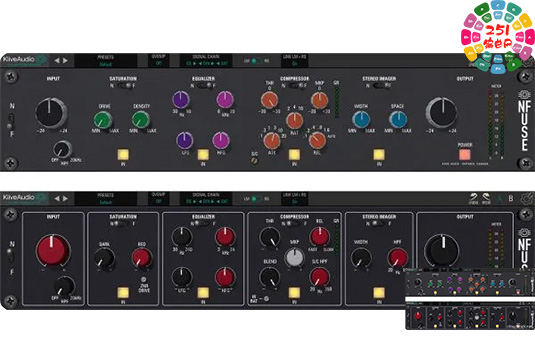
Task: Open the SIGNAL CHAIN selector on the upper unit
Action: click(x=206, y=60)
